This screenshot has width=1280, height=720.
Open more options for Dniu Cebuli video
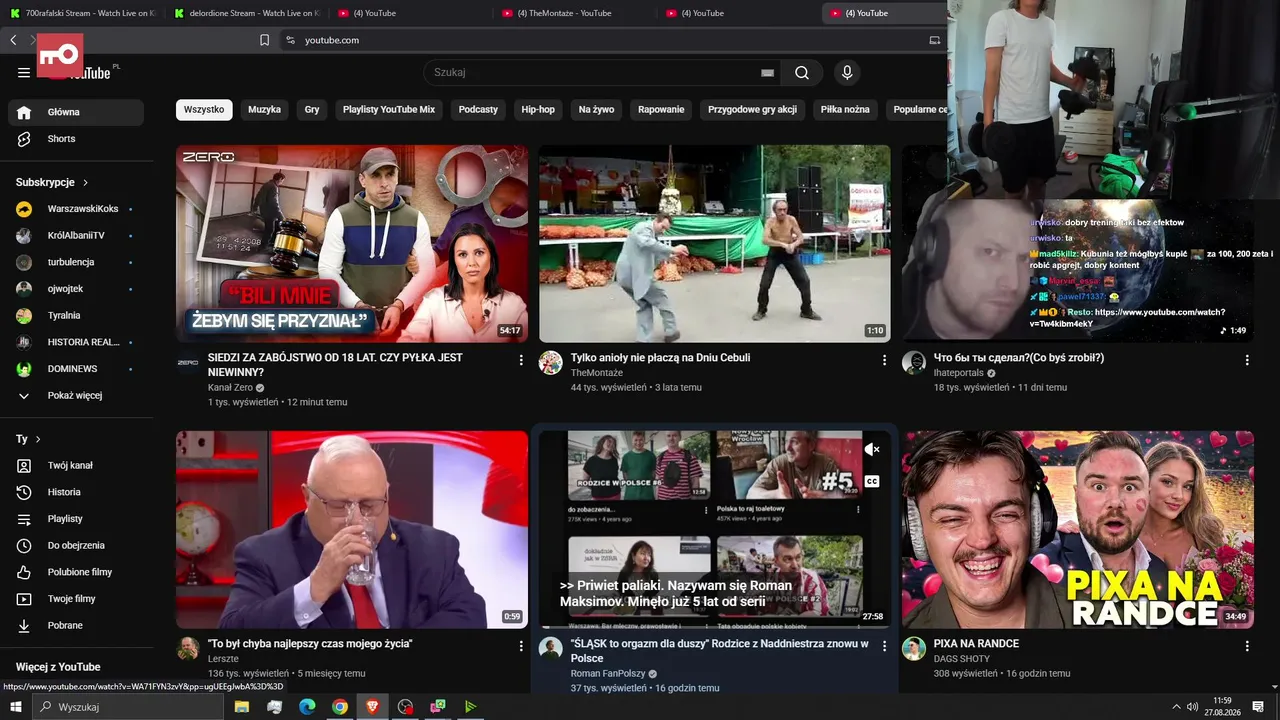point(884,359)
